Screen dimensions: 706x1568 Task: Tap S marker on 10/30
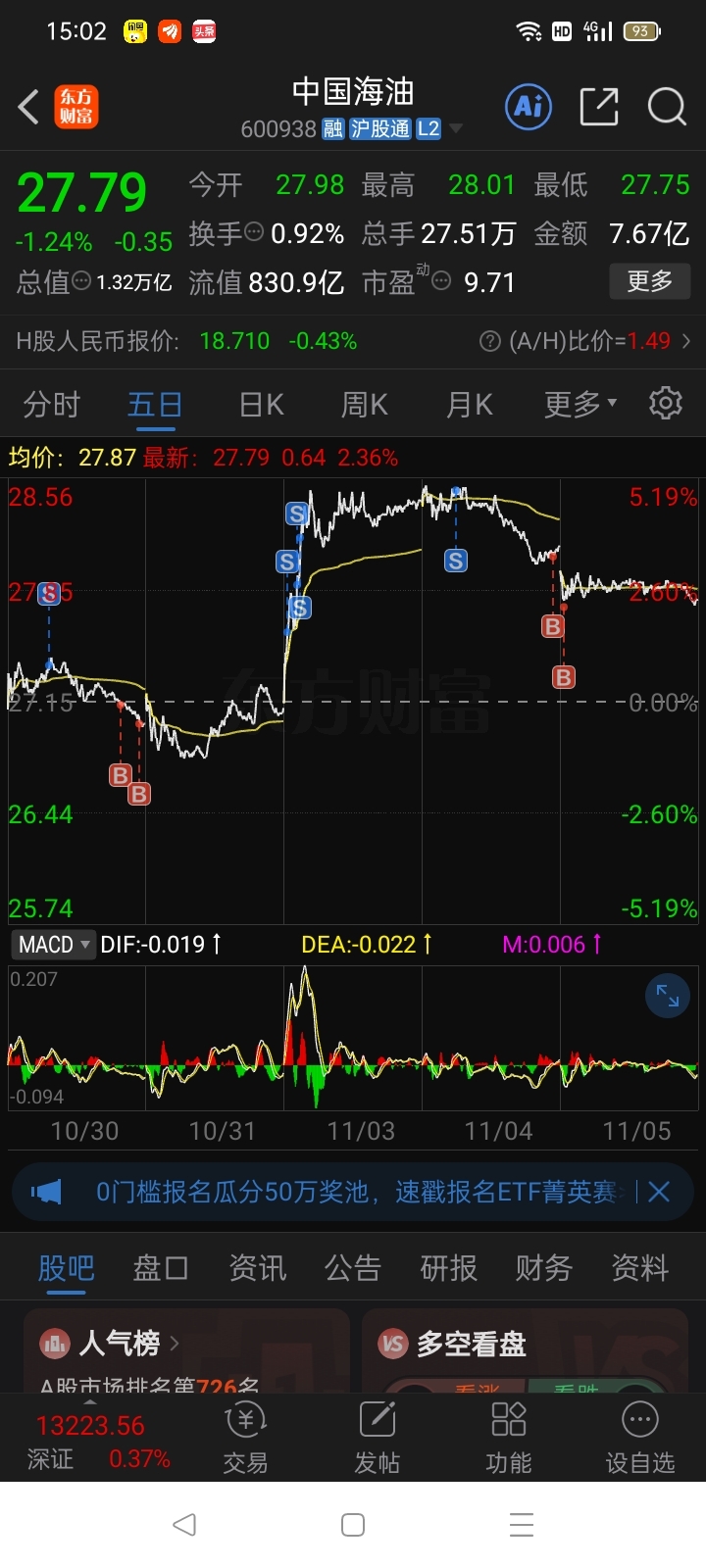pos(49,593)
